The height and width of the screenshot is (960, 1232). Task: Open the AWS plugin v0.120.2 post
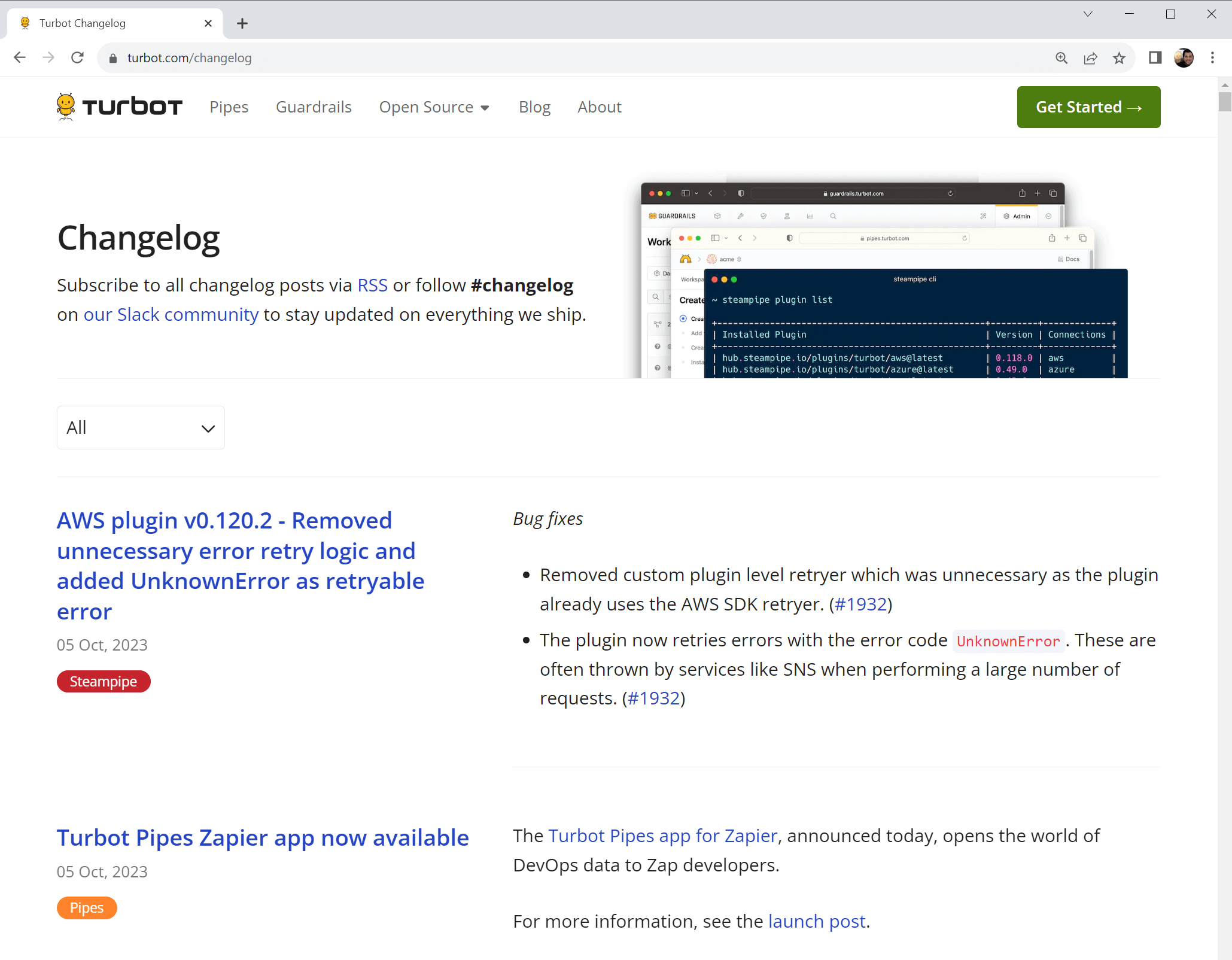[x=241, y=566]
